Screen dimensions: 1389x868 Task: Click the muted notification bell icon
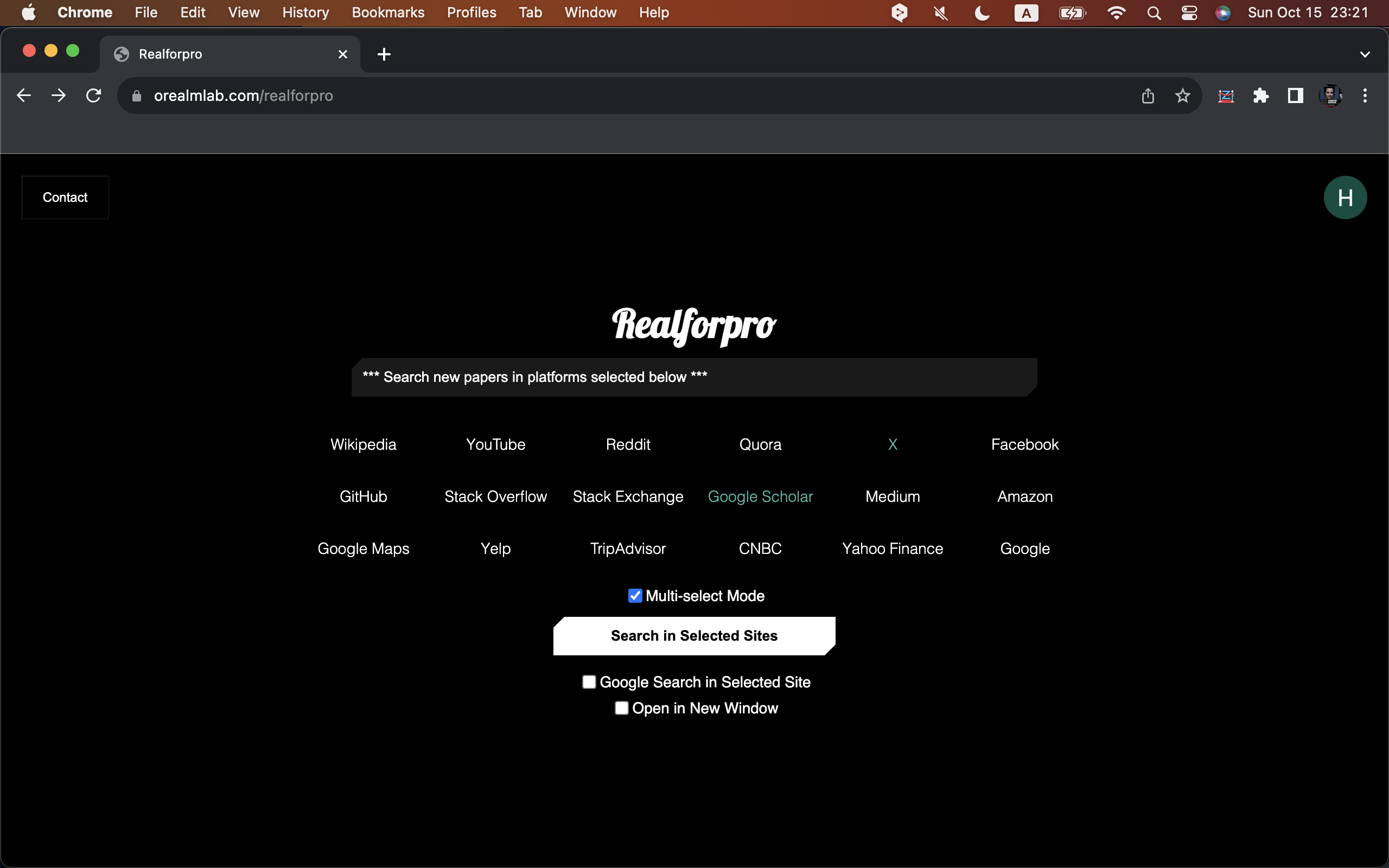coord(941,12)
